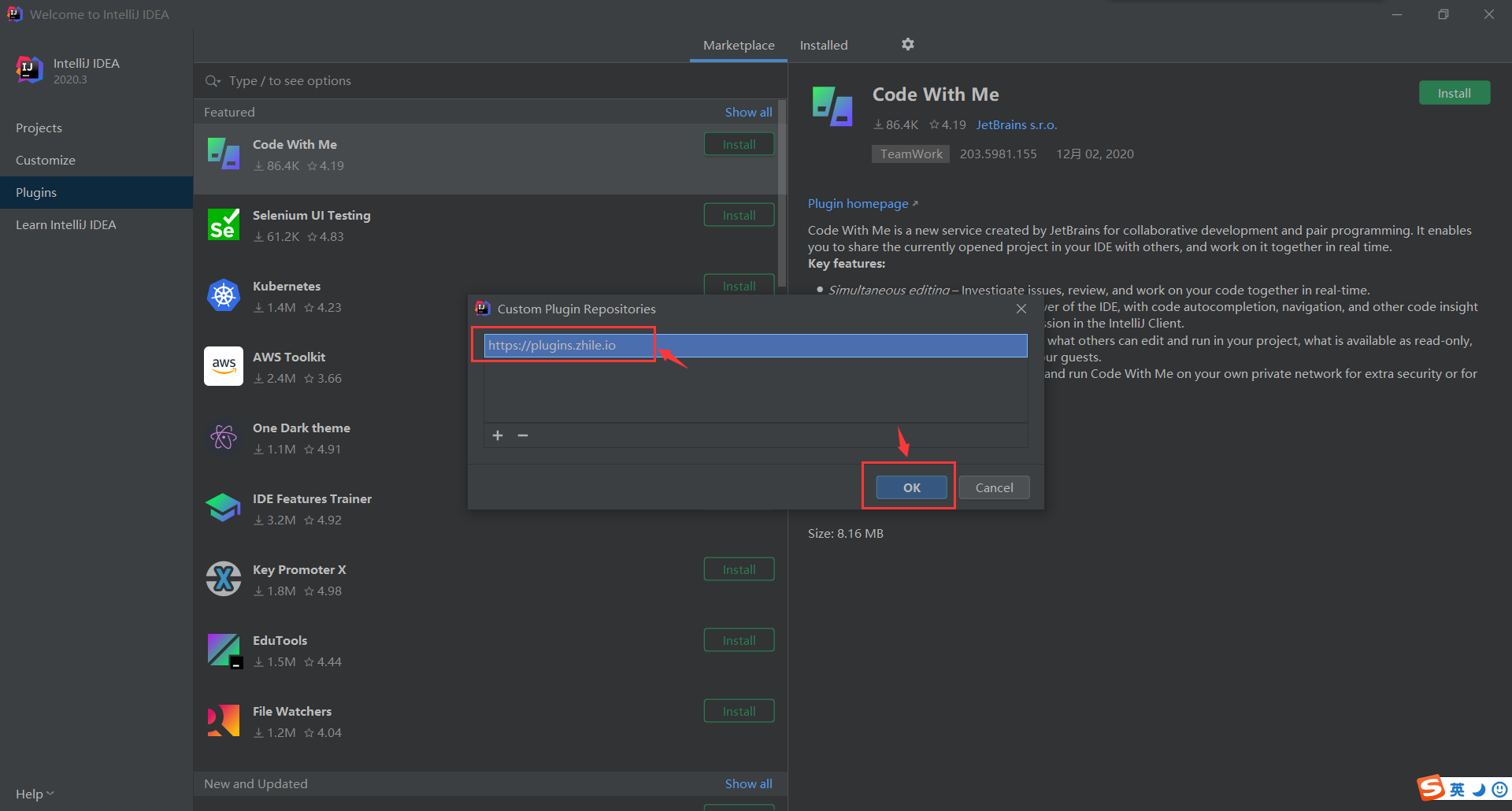Click the EduTools plugin icon

[224, 650]
